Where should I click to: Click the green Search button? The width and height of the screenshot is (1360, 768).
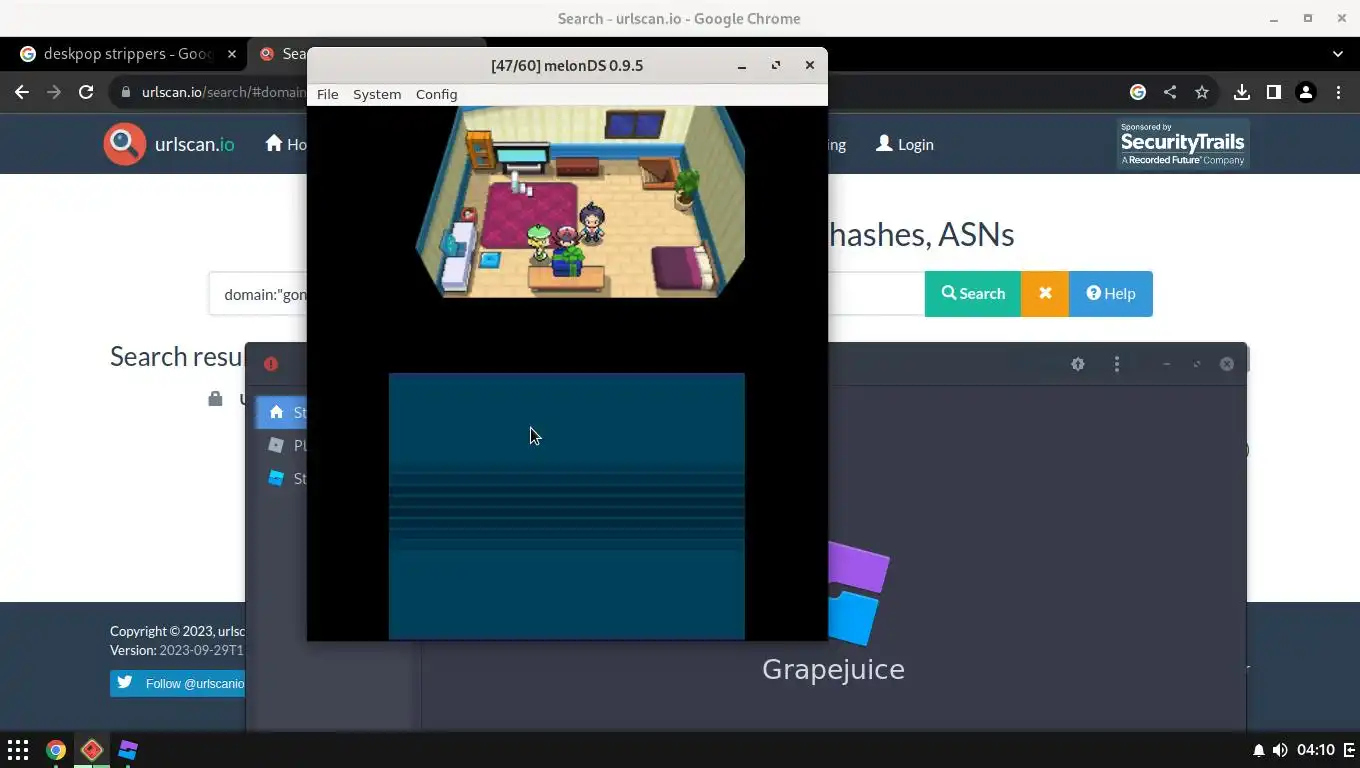[973, 293]
